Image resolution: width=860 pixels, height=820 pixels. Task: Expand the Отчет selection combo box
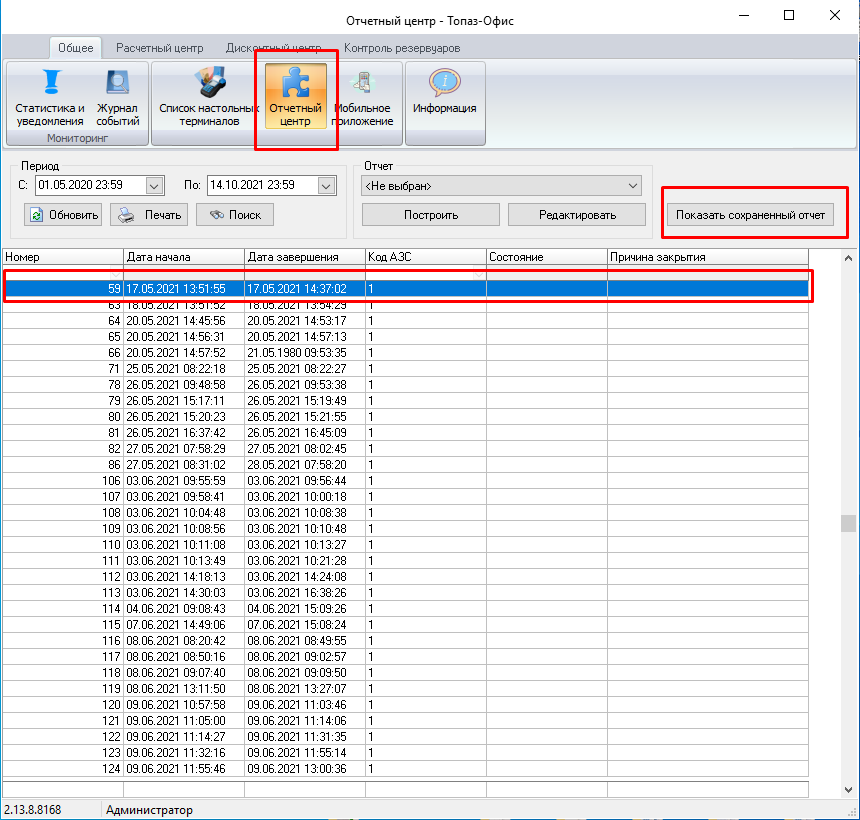[633, 186]
